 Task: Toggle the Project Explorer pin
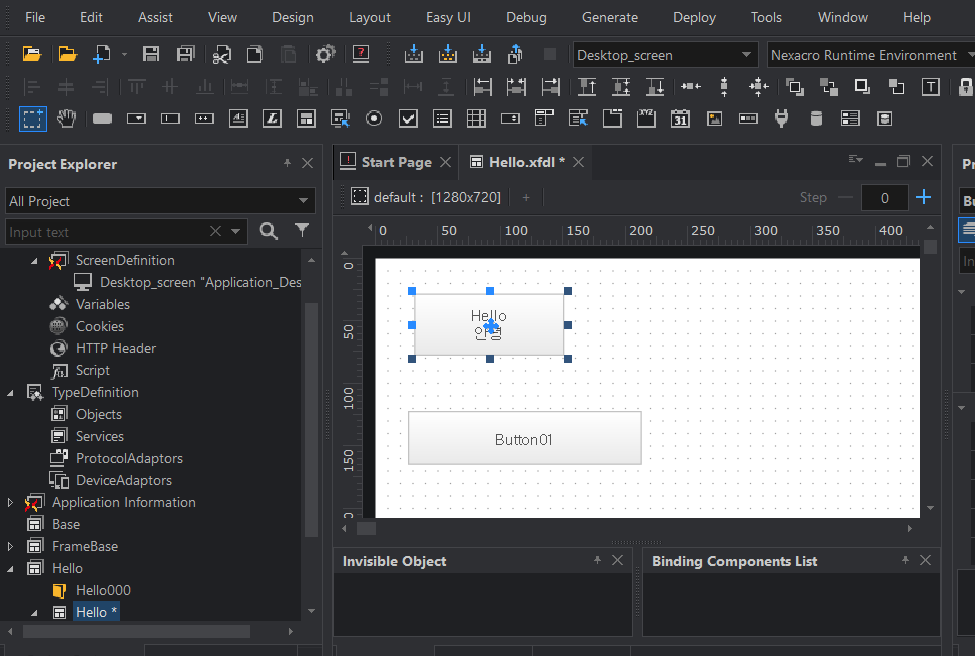pos(287,163)
